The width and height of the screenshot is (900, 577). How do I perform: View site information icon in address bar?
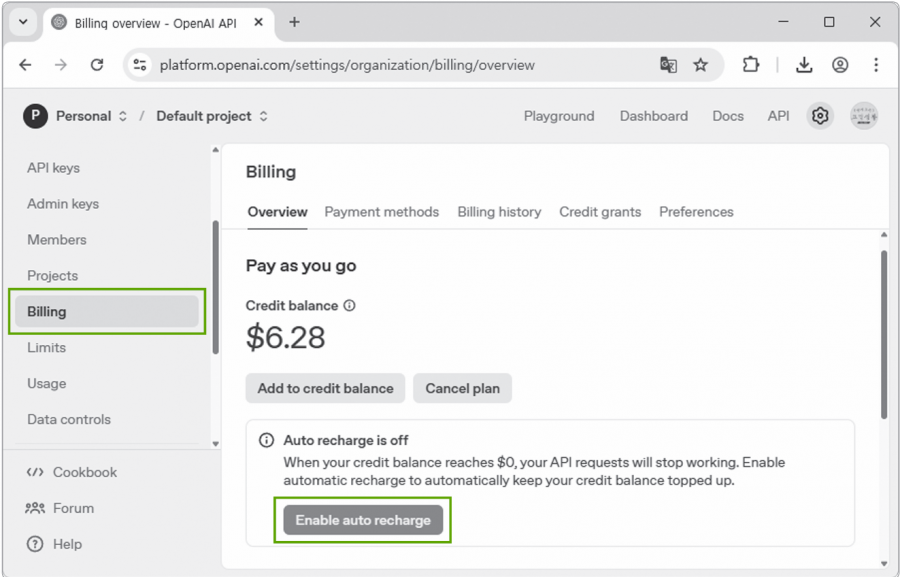click(x=140, y=65)
